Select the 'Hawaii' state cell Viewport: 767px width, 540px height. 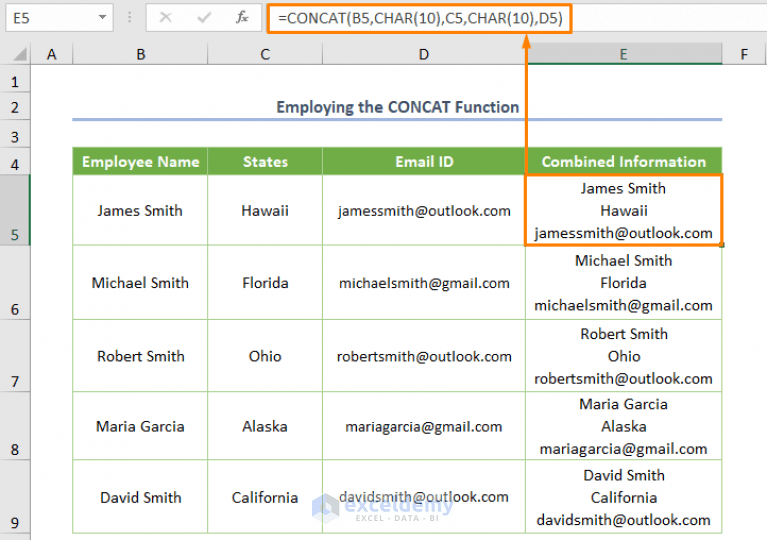pyautogui.click(x=265, y=210)
